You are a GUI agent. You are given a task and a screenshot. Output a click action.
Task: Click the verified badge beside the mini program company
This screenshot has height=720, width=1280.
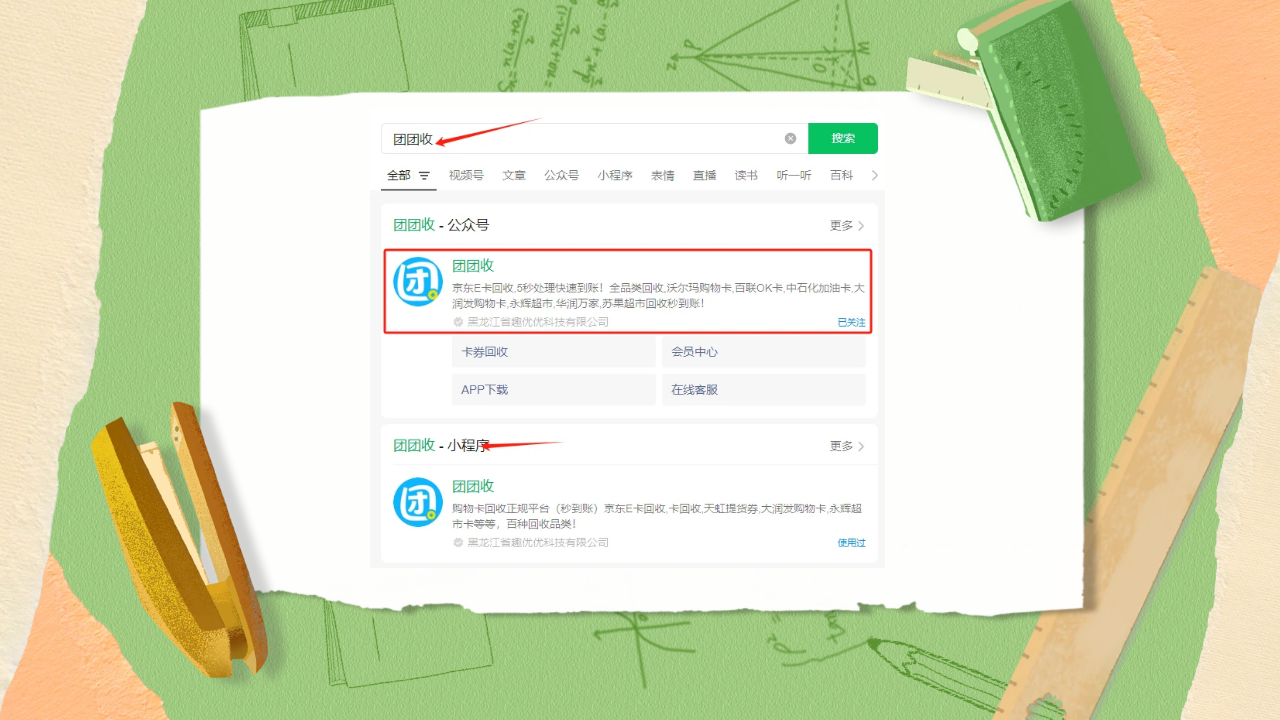pyautogui.click(x=458, y=542)
